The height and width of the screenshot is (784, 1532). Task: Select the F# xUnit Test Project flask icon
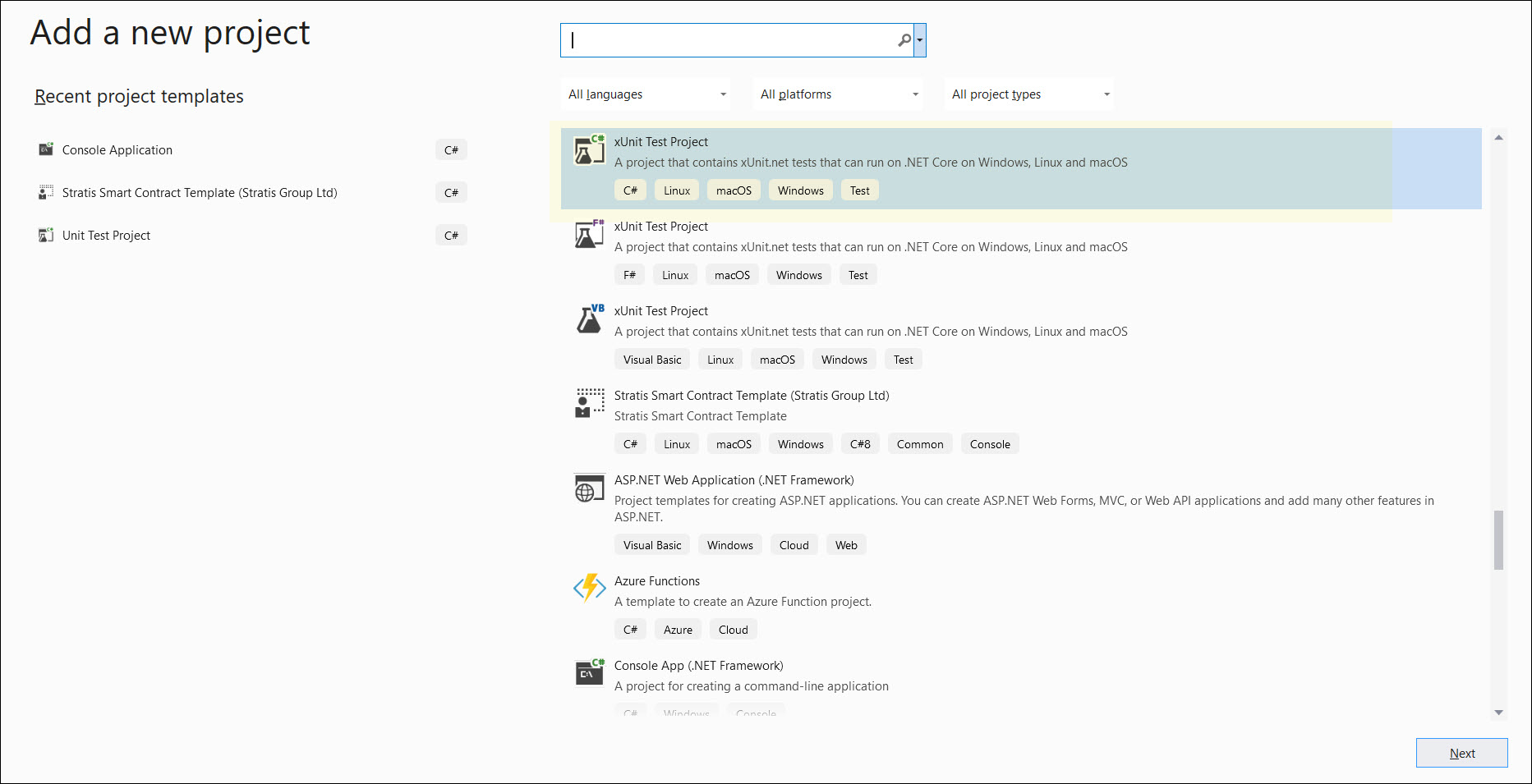(x=589, y=234)
